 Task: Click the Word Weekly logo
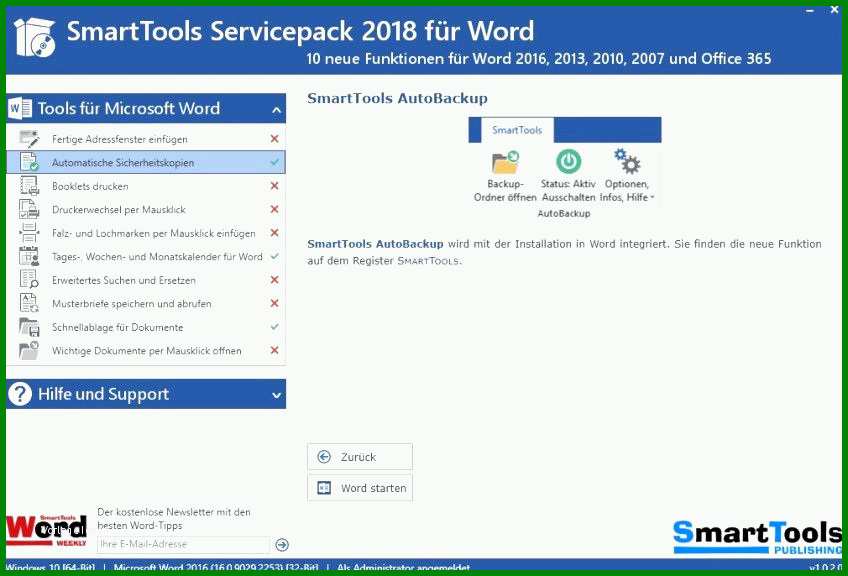click(47, 530)
